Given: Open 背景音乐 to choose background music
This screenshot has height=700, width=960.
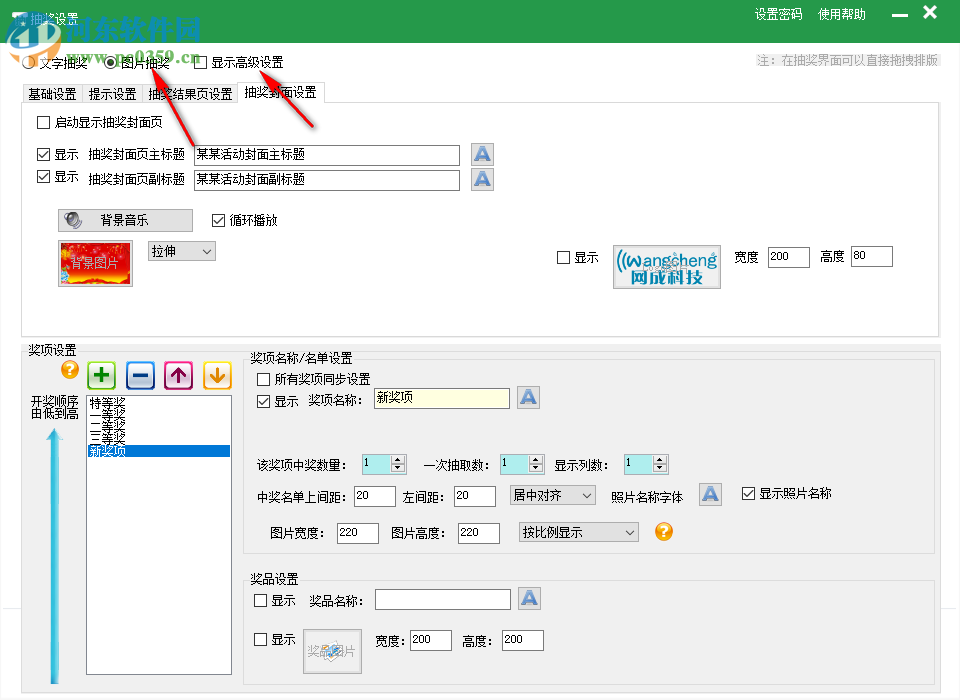Looking at the screenshot, I should pos(125,220).
